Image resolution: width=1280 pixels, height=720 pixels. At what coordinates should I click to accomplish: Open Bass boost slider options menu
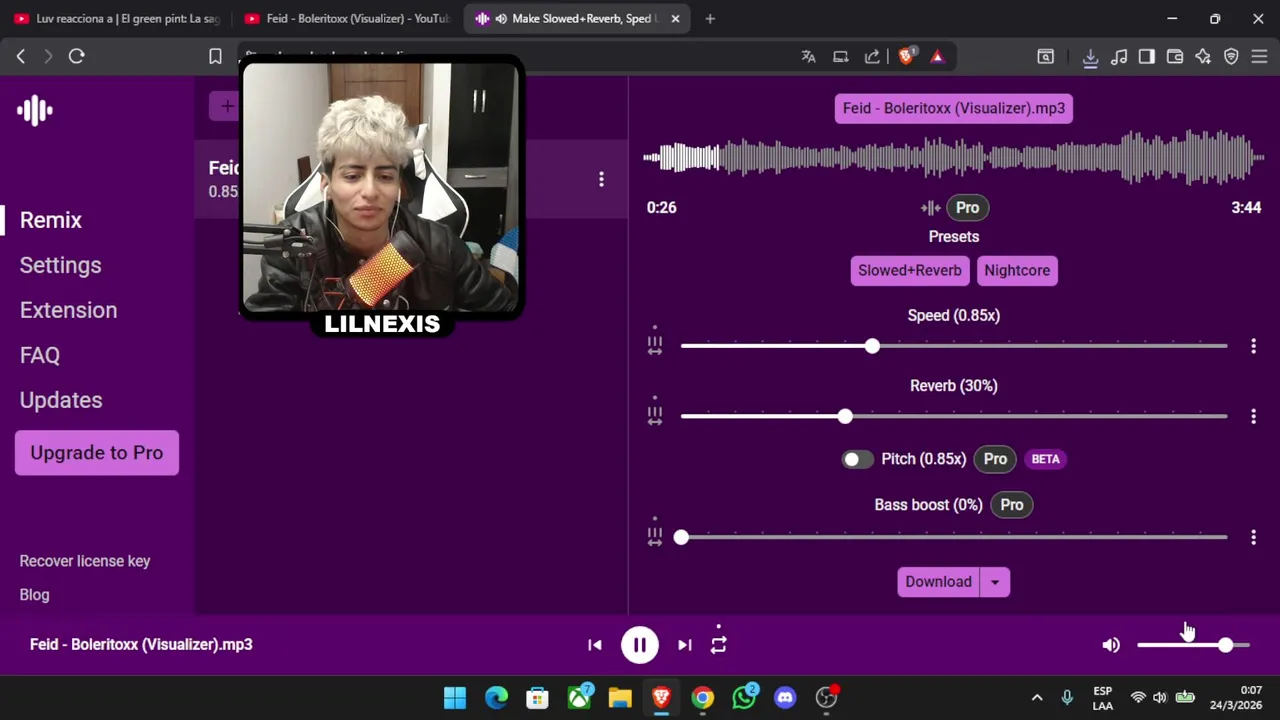1253,537
